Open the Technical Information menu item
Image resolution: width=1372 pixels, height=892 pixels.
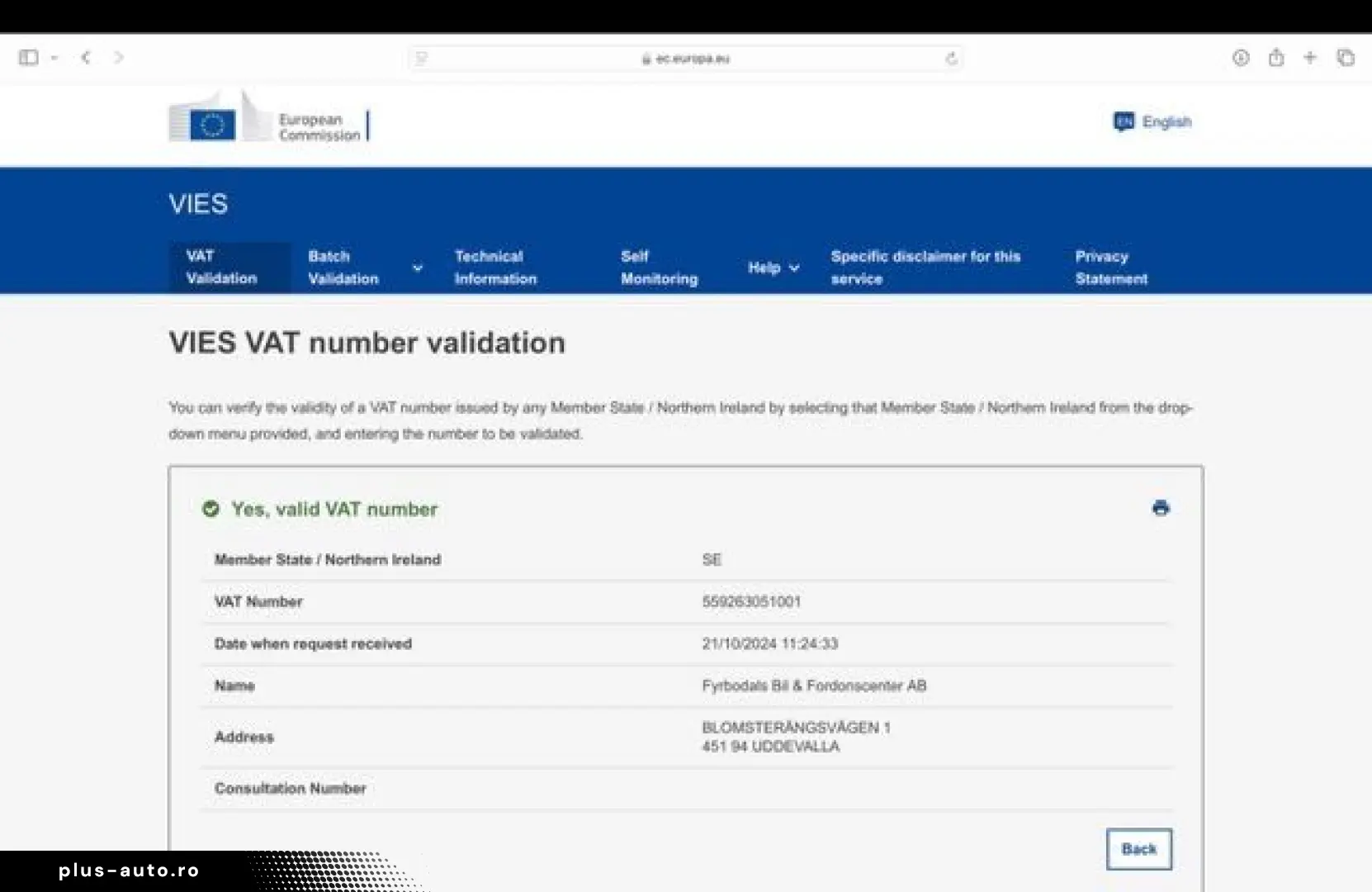tap(495, 268)
